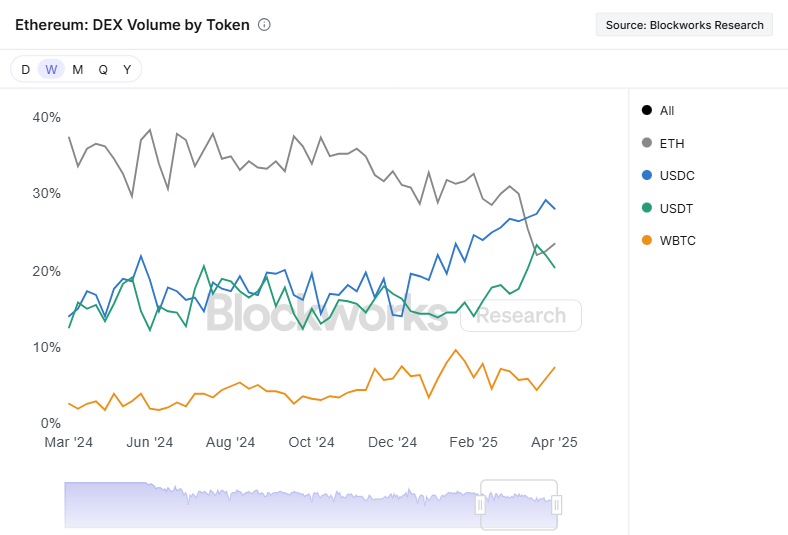This screenshot has width=788, height=535.
Task: Click the selected window in range navigator
Action: pos(519,505)
